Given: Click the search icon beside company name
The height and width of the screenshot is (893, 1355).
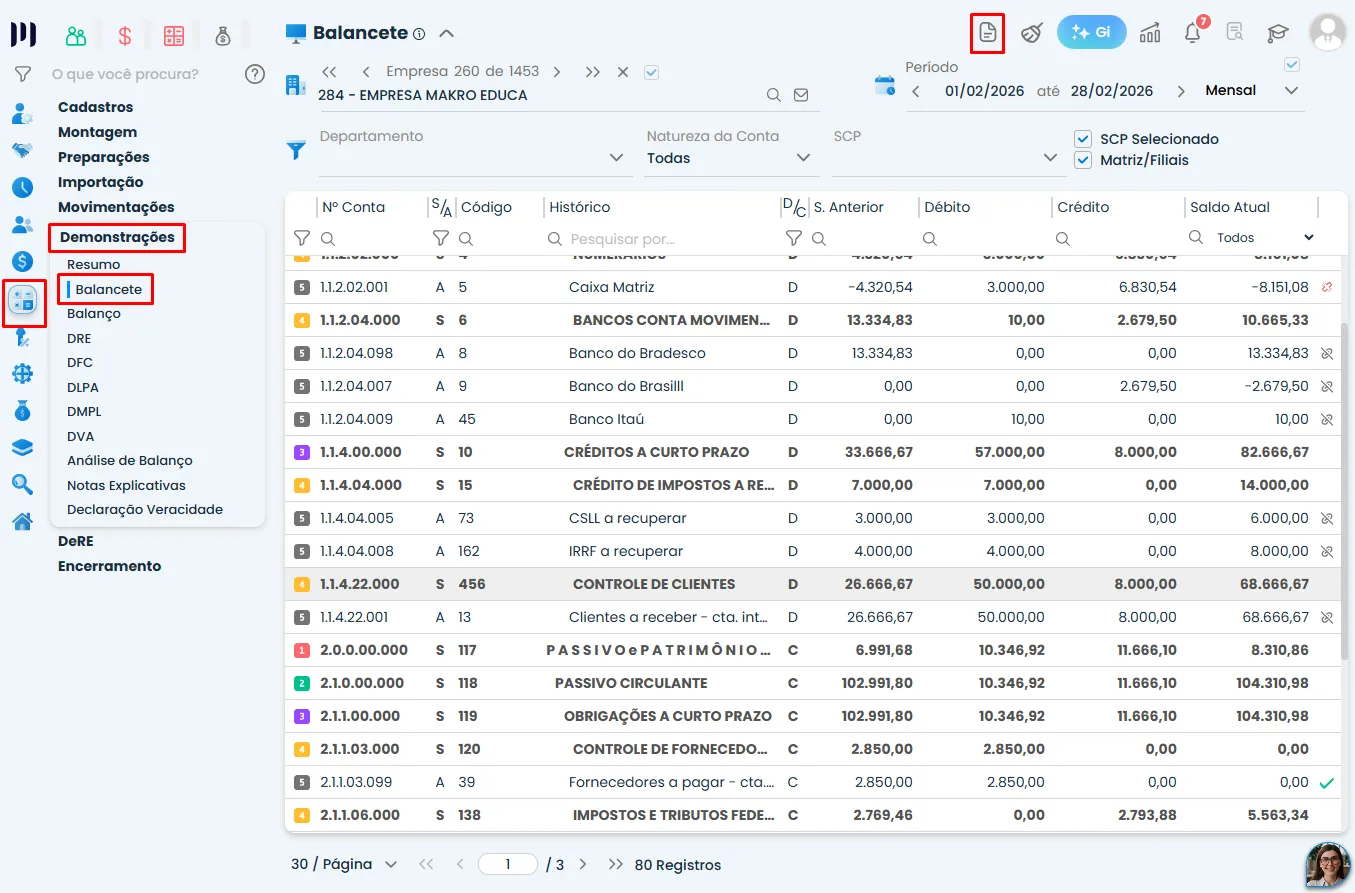Looking at the screenshot, I should tap(774, 95).
